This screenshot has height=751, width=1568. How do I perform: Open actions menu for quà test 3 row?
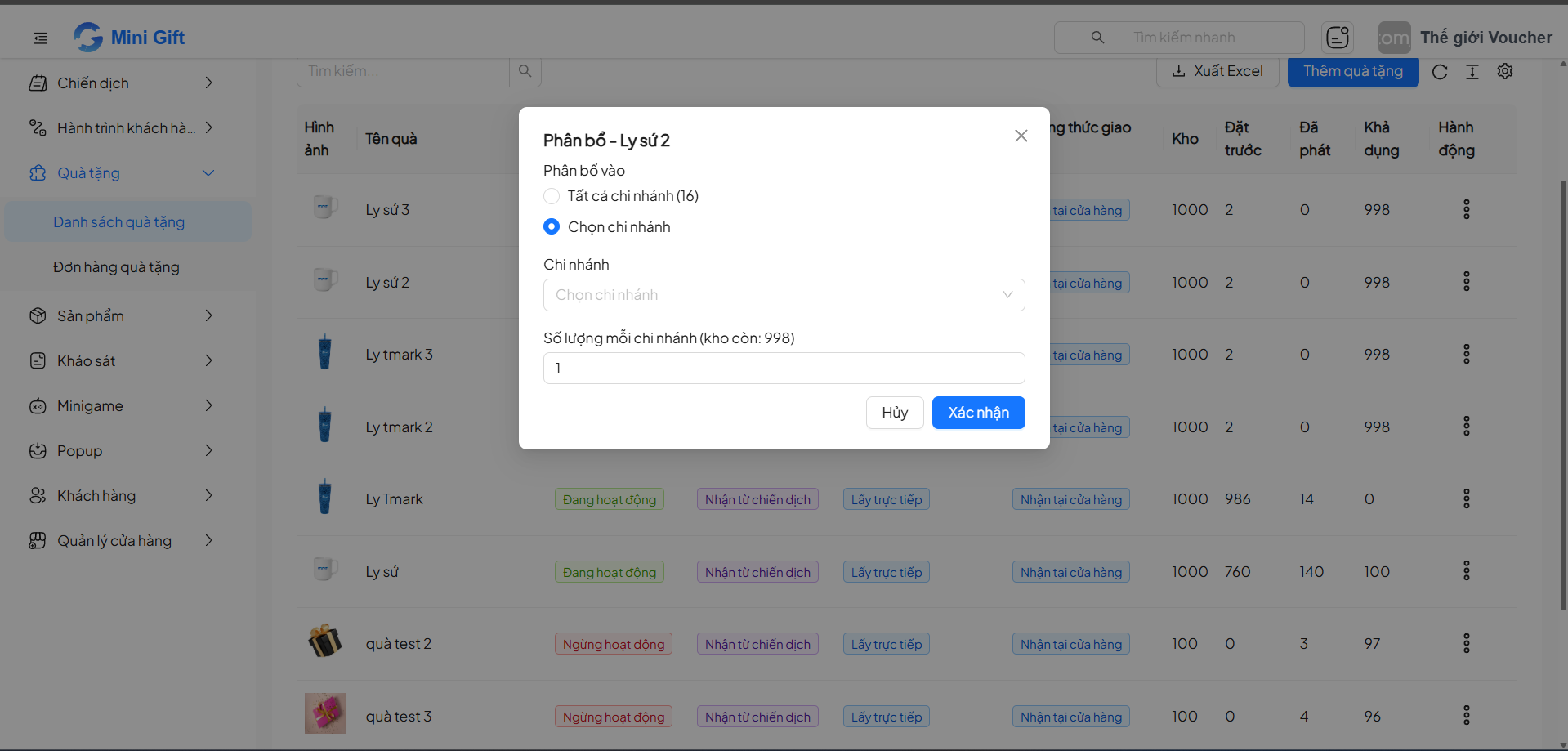(1467, 715)
